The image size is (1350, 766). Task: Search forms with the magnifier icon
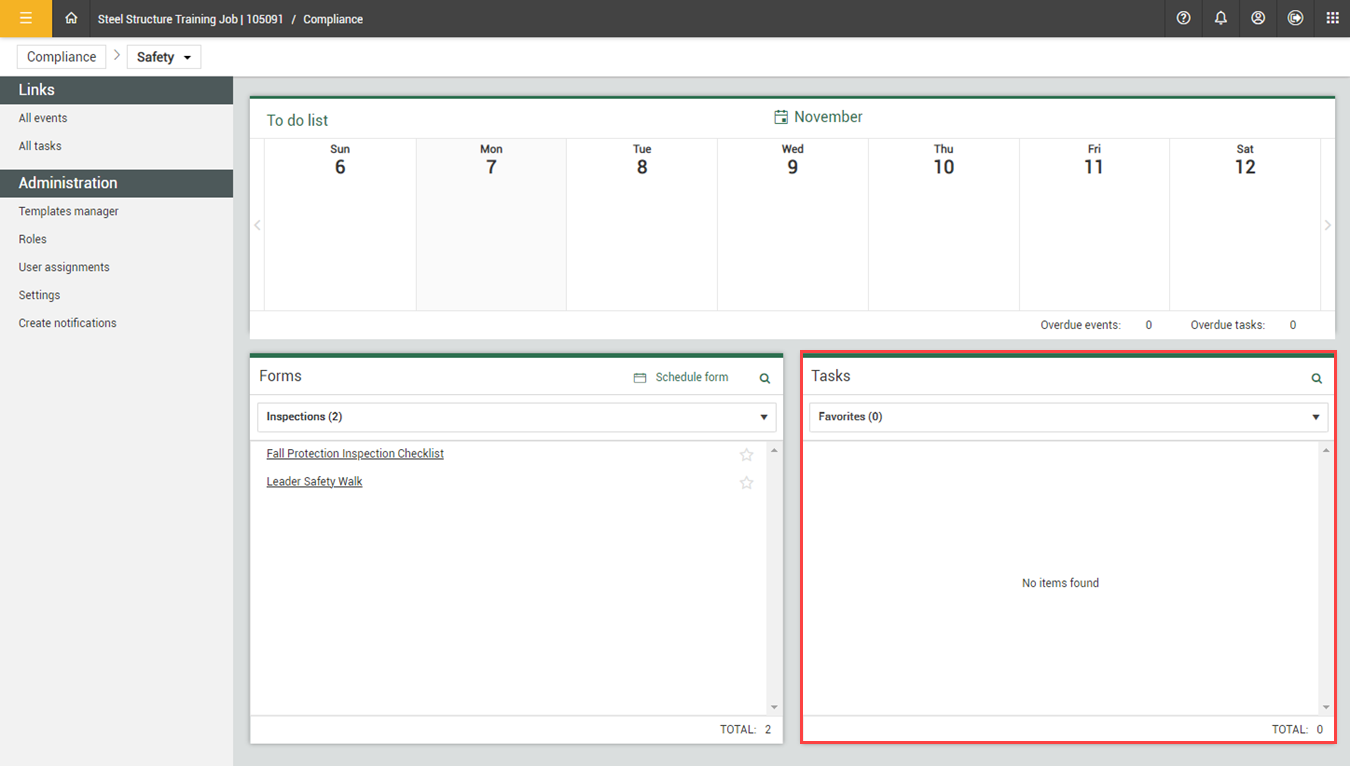[x=765, y=378]
